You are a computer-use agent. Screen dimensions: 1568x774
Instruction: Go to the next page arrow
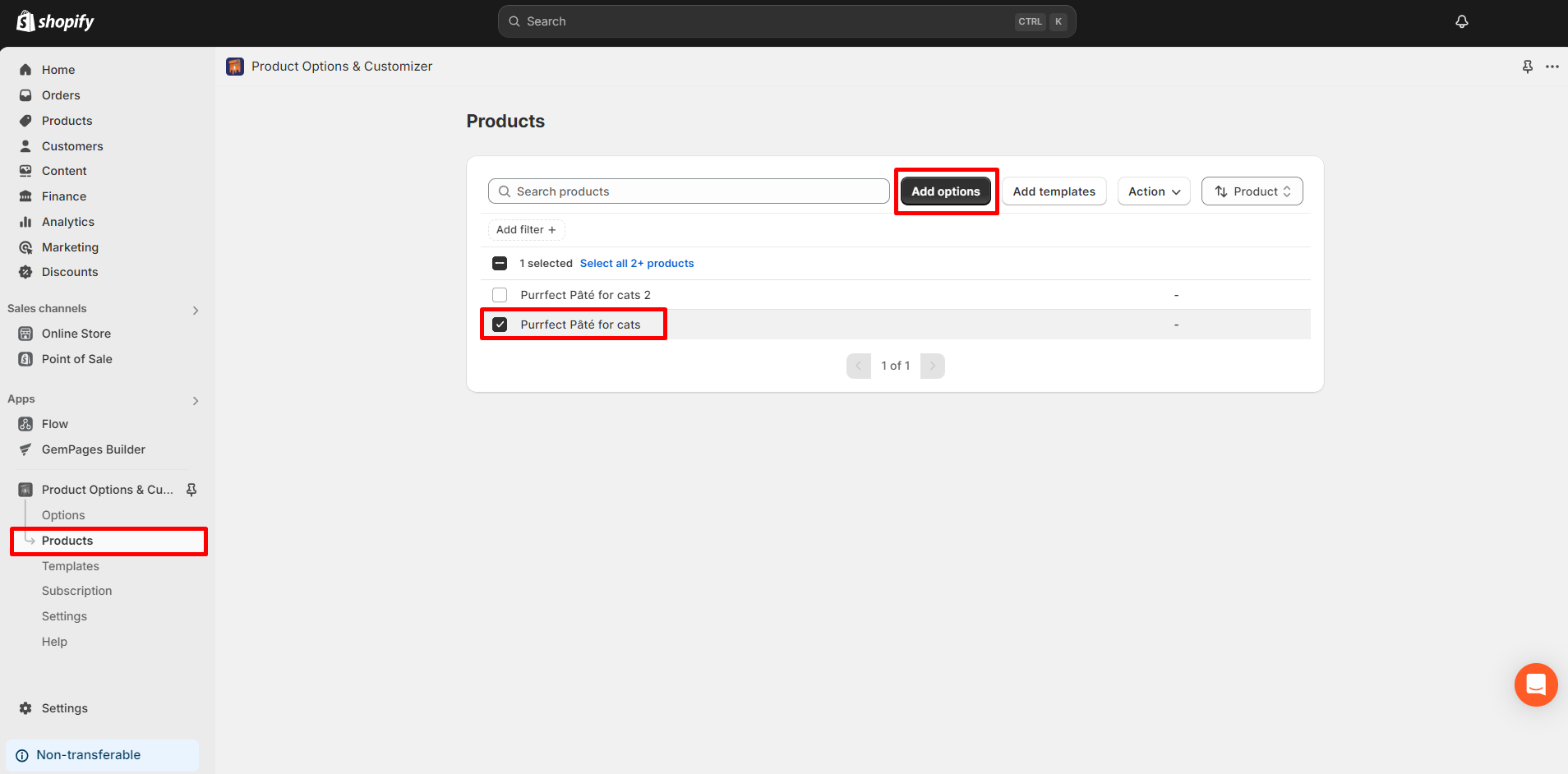pyautogui.click(x=932, y=366)
